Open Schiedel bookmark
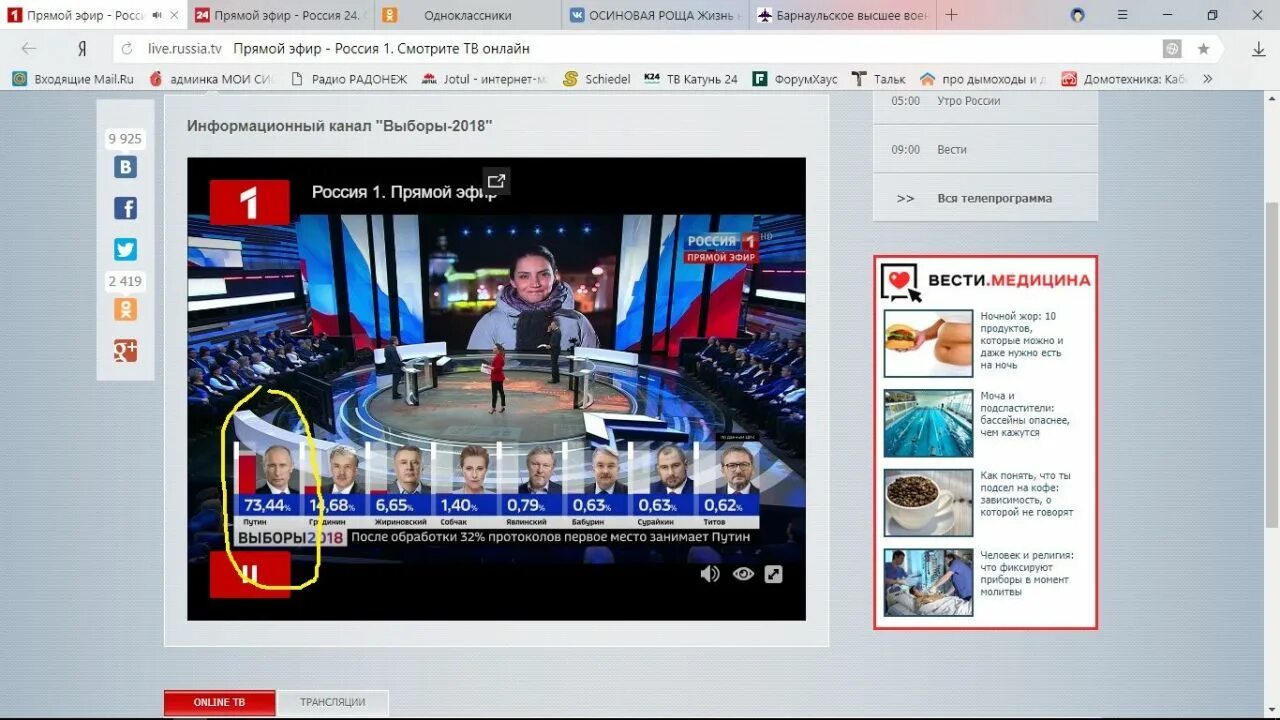 tap(597, 79)
